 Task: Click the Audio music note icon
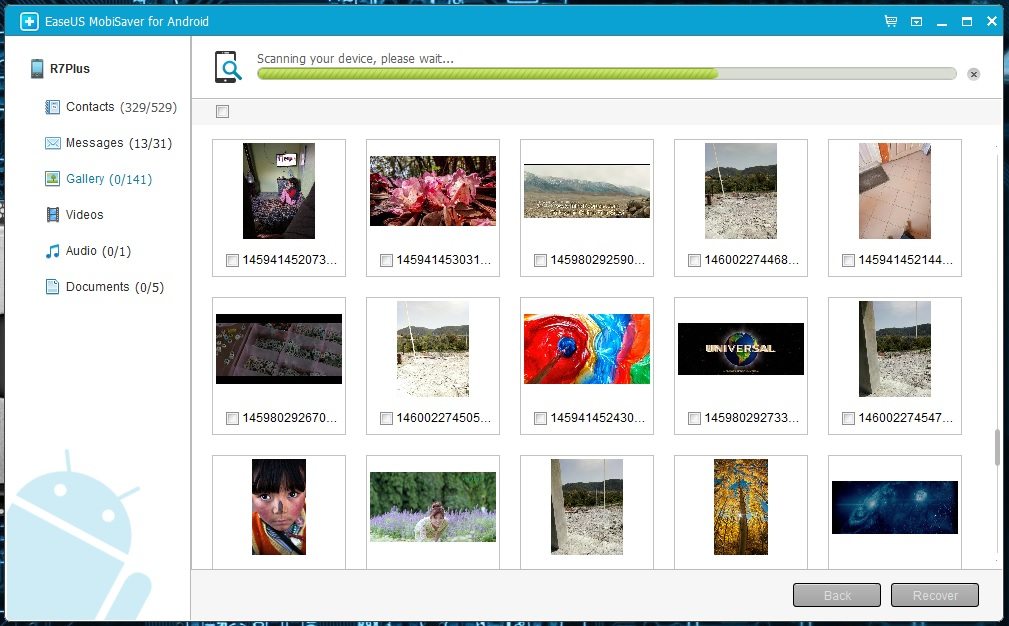(53, 251)
